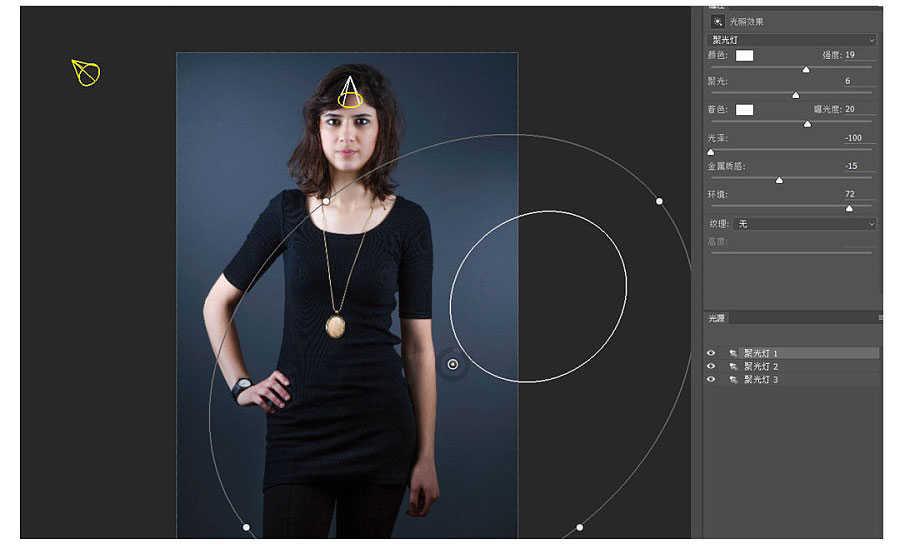900x553 pixels.
Task: Select the 聚光灯 3 entry in lights list
Action: [x=761, y=380]
